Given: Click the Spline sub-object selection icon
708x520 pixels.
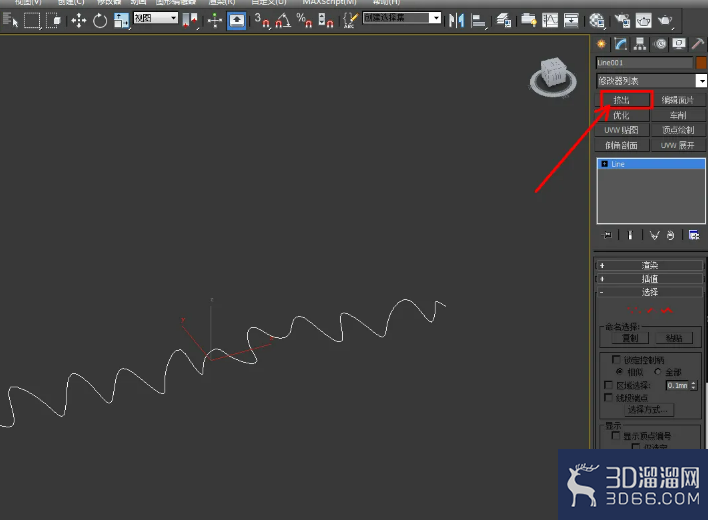Looking at the screenshot, I should 667,310.
